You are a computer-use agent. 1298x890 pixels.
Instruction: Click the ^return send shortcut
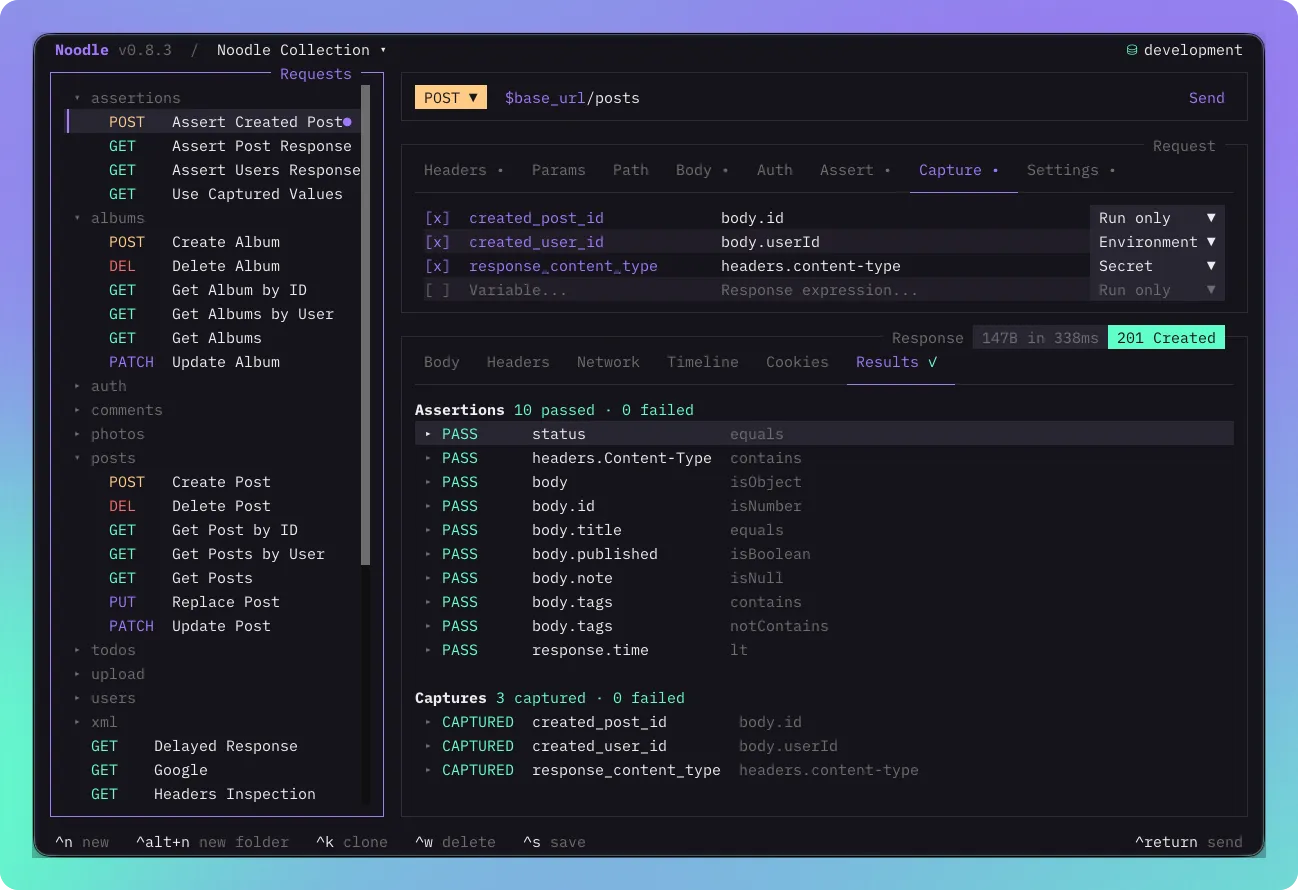pyautogui.click(x=1188, y=842)
